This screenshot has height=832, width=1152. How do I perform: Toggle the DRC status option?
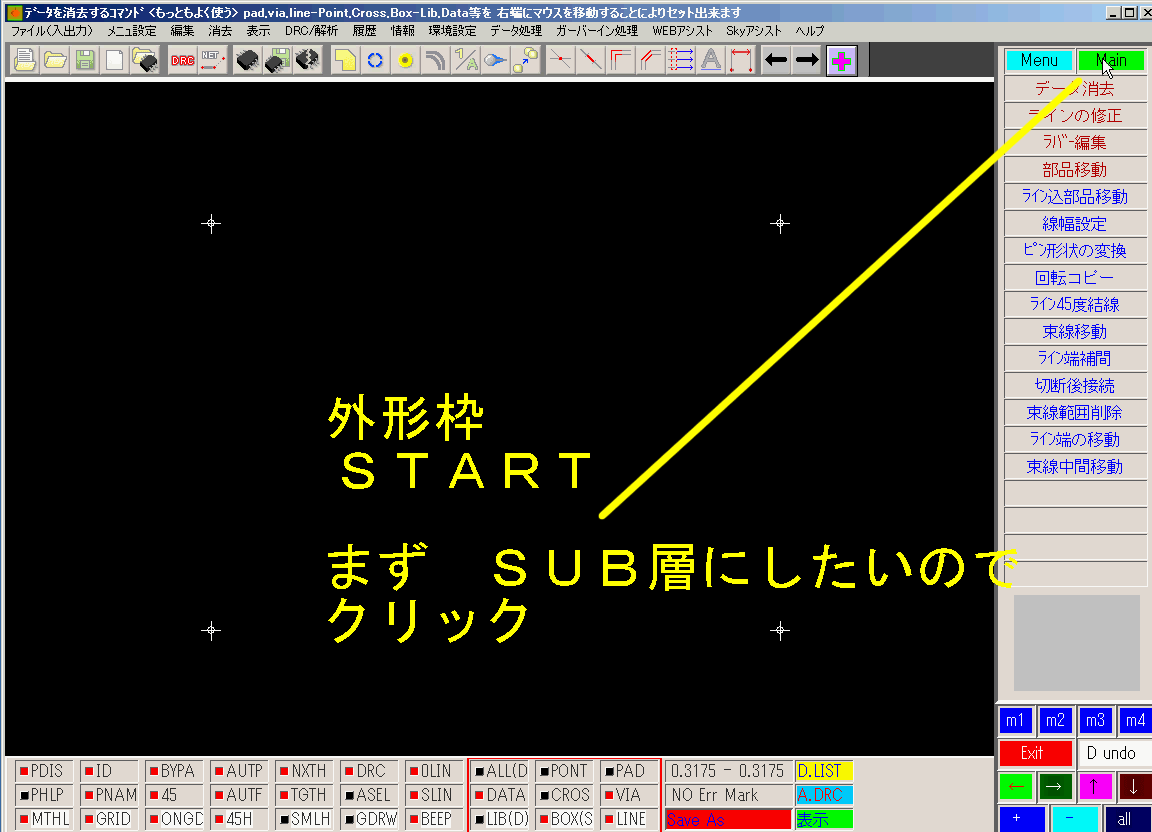[x=369, y=771]
